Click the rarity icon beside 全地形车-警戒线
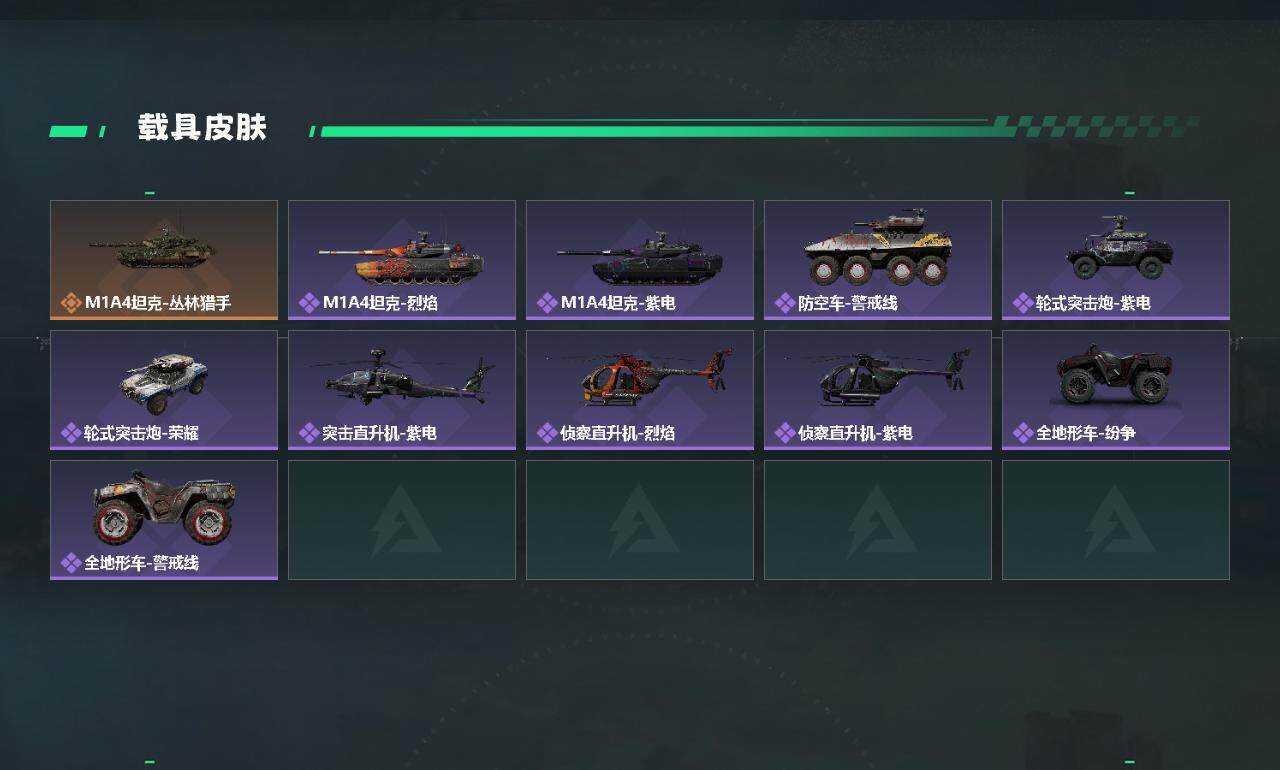 pos(71,563)
